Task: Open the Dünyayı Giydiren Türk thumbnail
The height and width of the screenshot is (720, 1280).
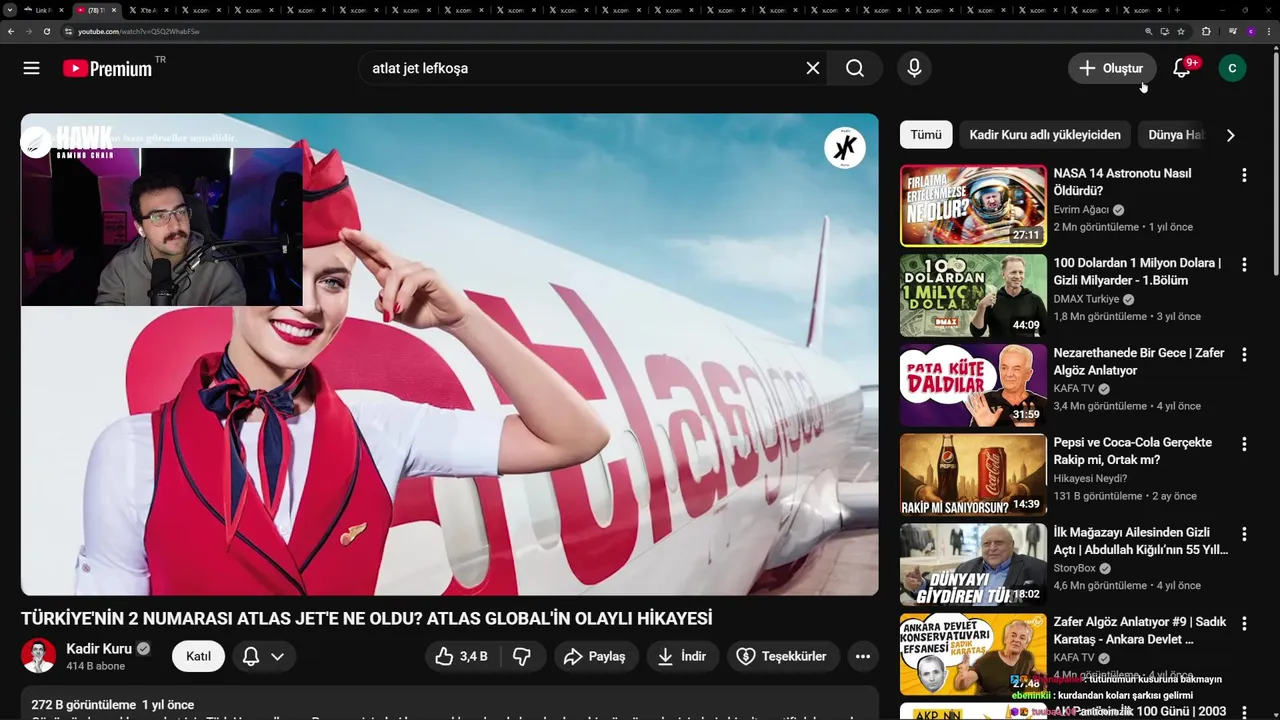Action: tap(973, 565)
